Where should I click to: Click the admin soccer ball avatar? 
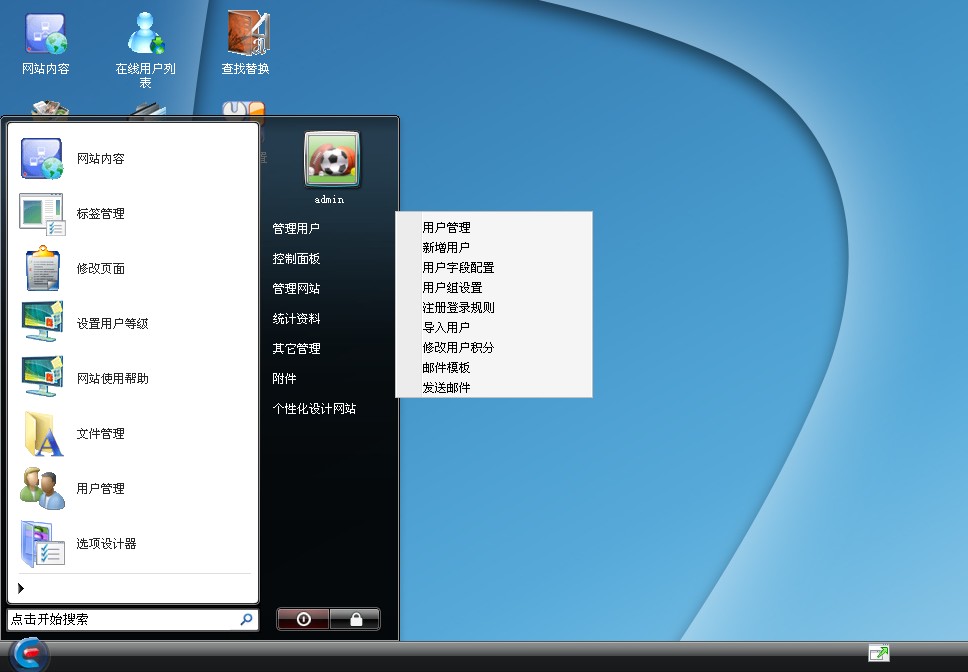[331, 159]
